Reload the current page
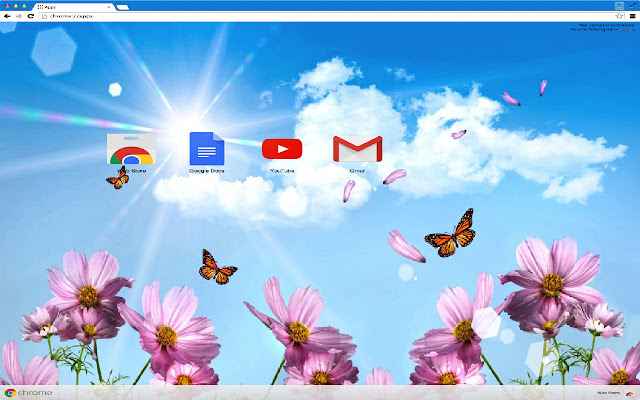 31,16
